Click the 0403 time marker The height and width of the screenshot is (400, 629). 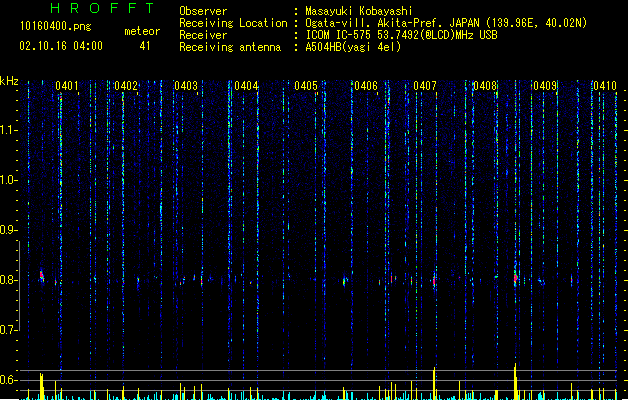[186, 86]
